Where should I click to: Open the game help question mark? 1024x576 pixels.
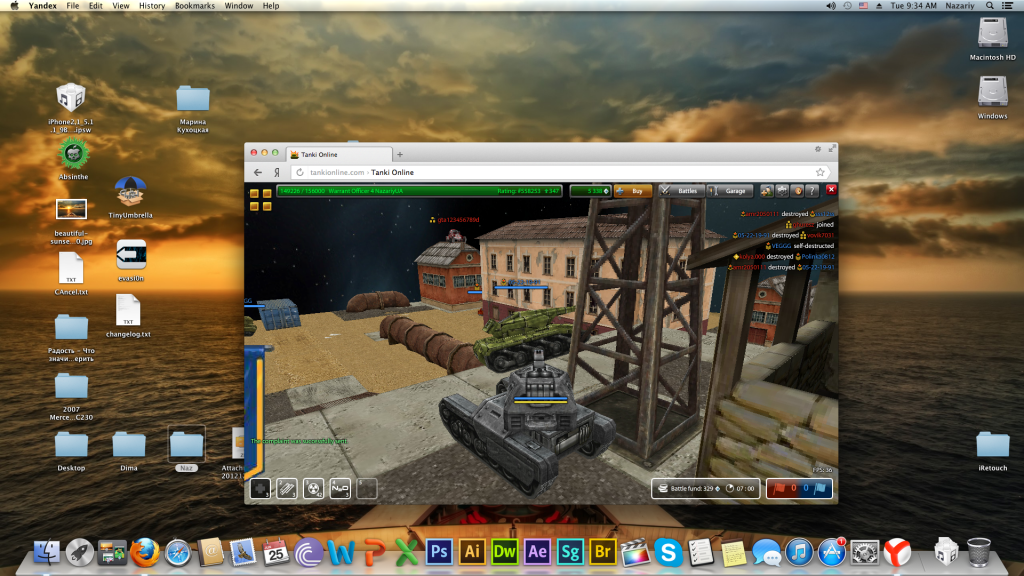pyautogui.click(x=812, y=190)
